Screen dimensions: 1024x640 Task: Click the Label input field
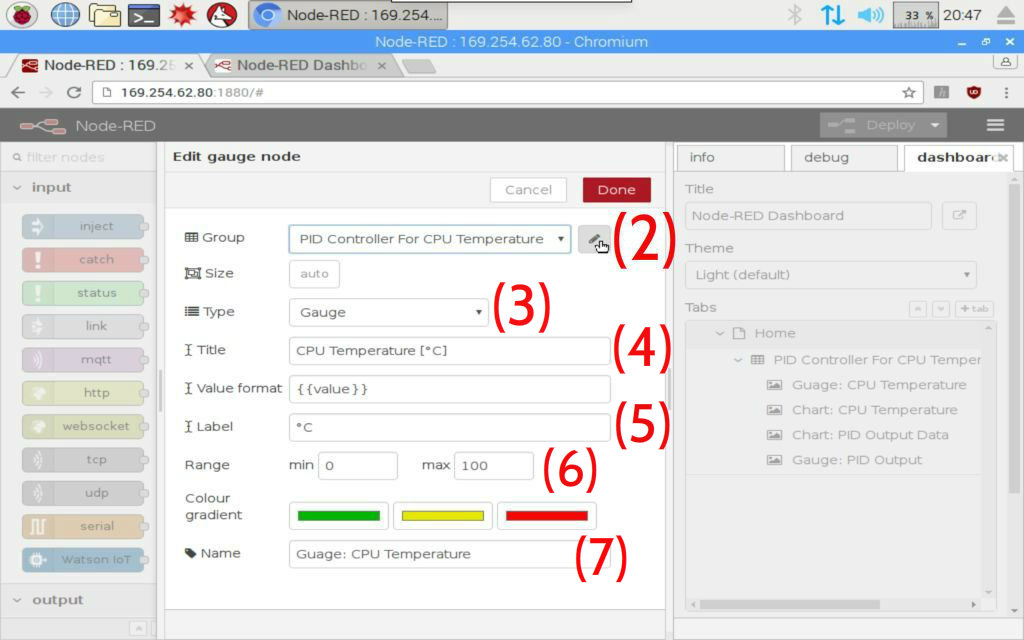tap(449, 427)
